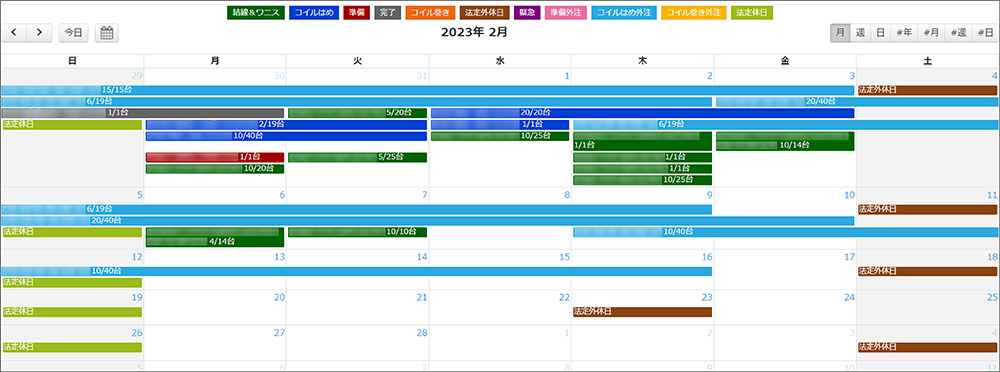Select day number 27

(x=279, y=332)
